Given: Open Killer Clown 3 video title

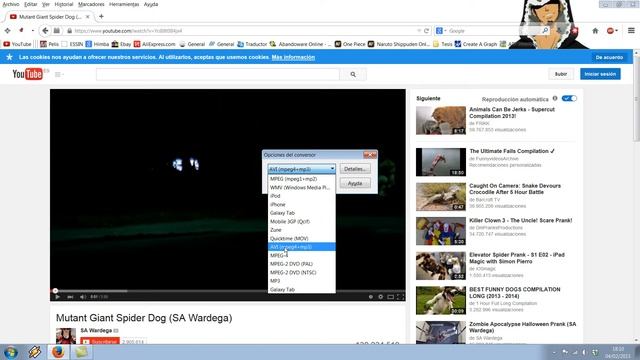Looking at the screenshot, I should (x=521, y=220).
